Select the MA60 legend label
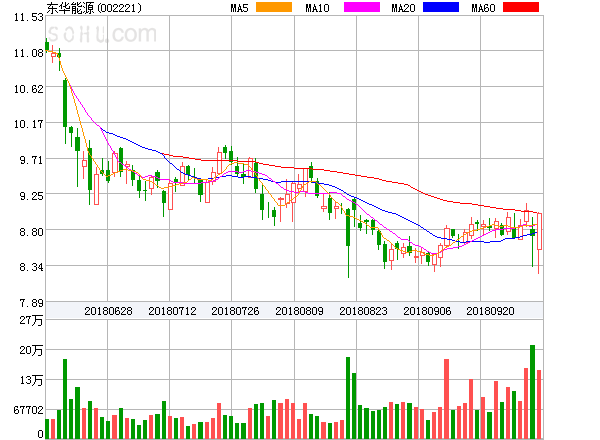The image size is (600, 440). tap(483, 8)
